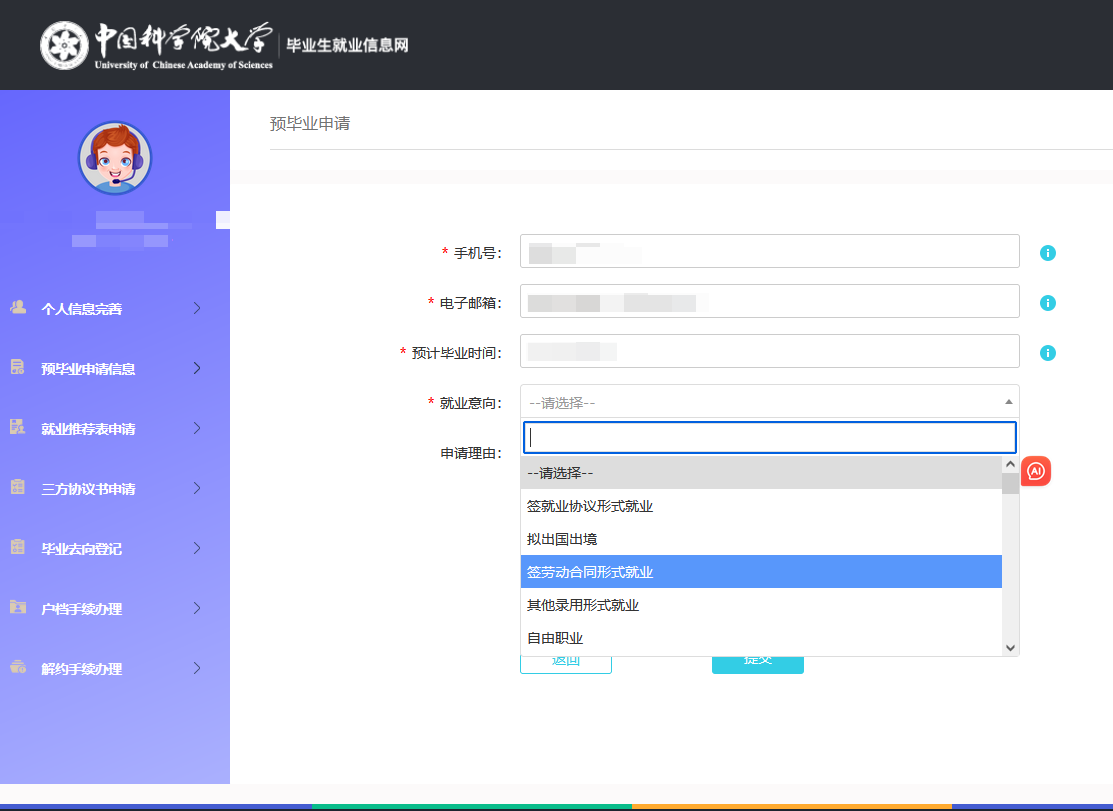Click the info icon beside 预计毕业时间 field
Image resolution: width=1113 pixels, height=811 pixels.
(1047, 353)
